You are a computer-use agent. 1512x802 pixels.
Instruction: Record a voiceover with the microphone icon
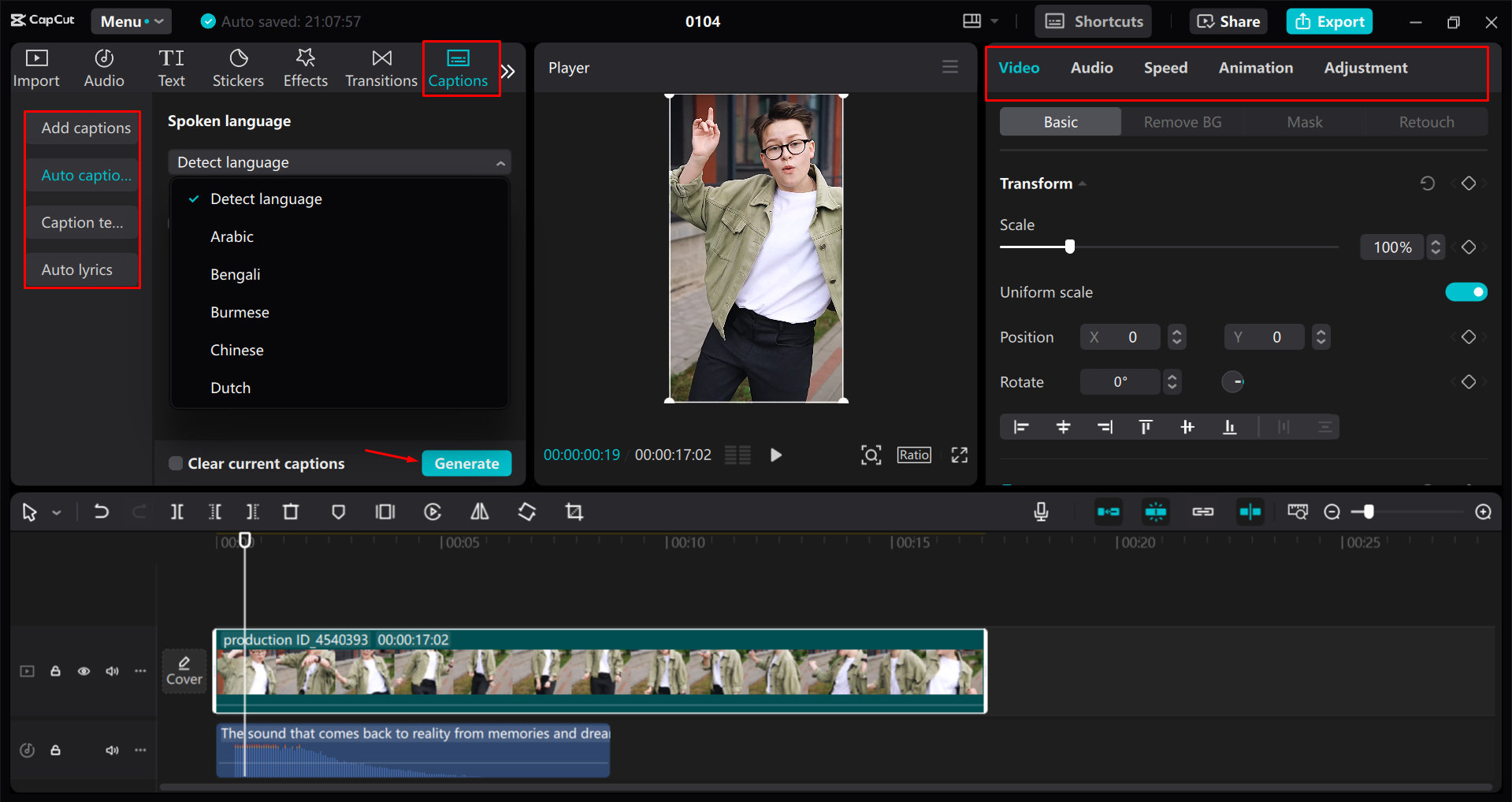click(x=1041, y=511)
